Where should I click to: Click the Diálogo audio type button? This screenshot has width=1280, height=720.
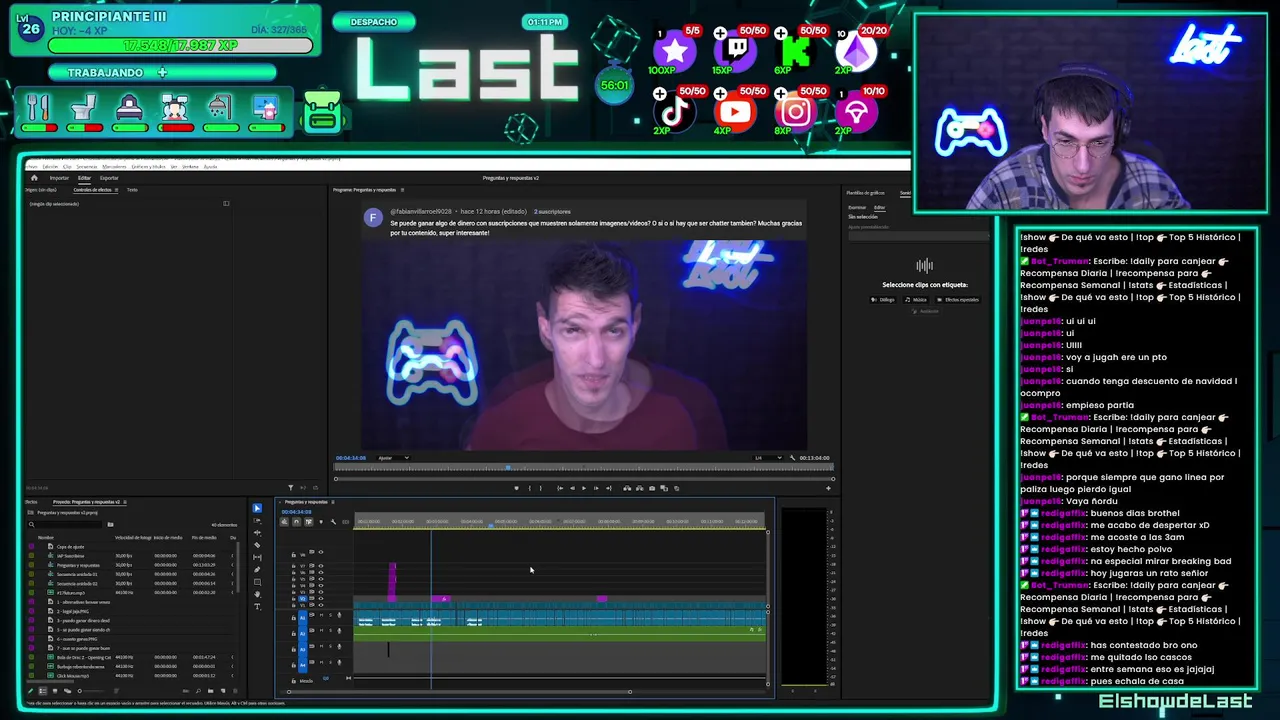883,299
